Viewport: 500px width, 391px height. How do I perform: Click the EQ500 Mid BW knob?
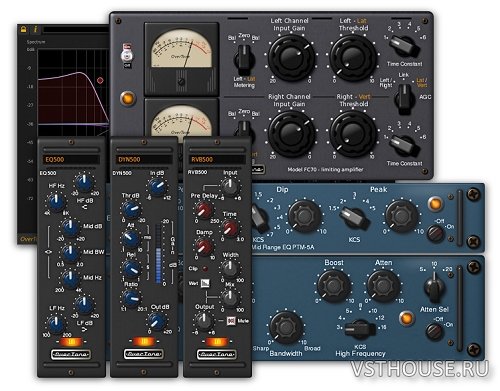pos(70,253)
